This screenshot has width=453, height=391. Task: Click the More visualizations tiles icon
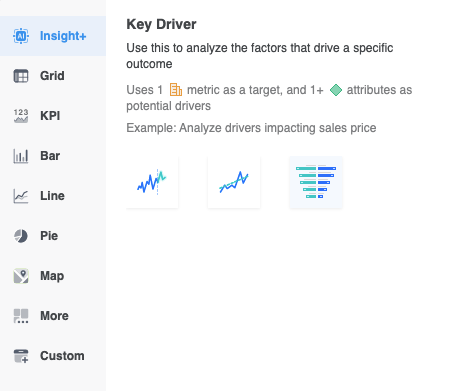click(21, 316)
